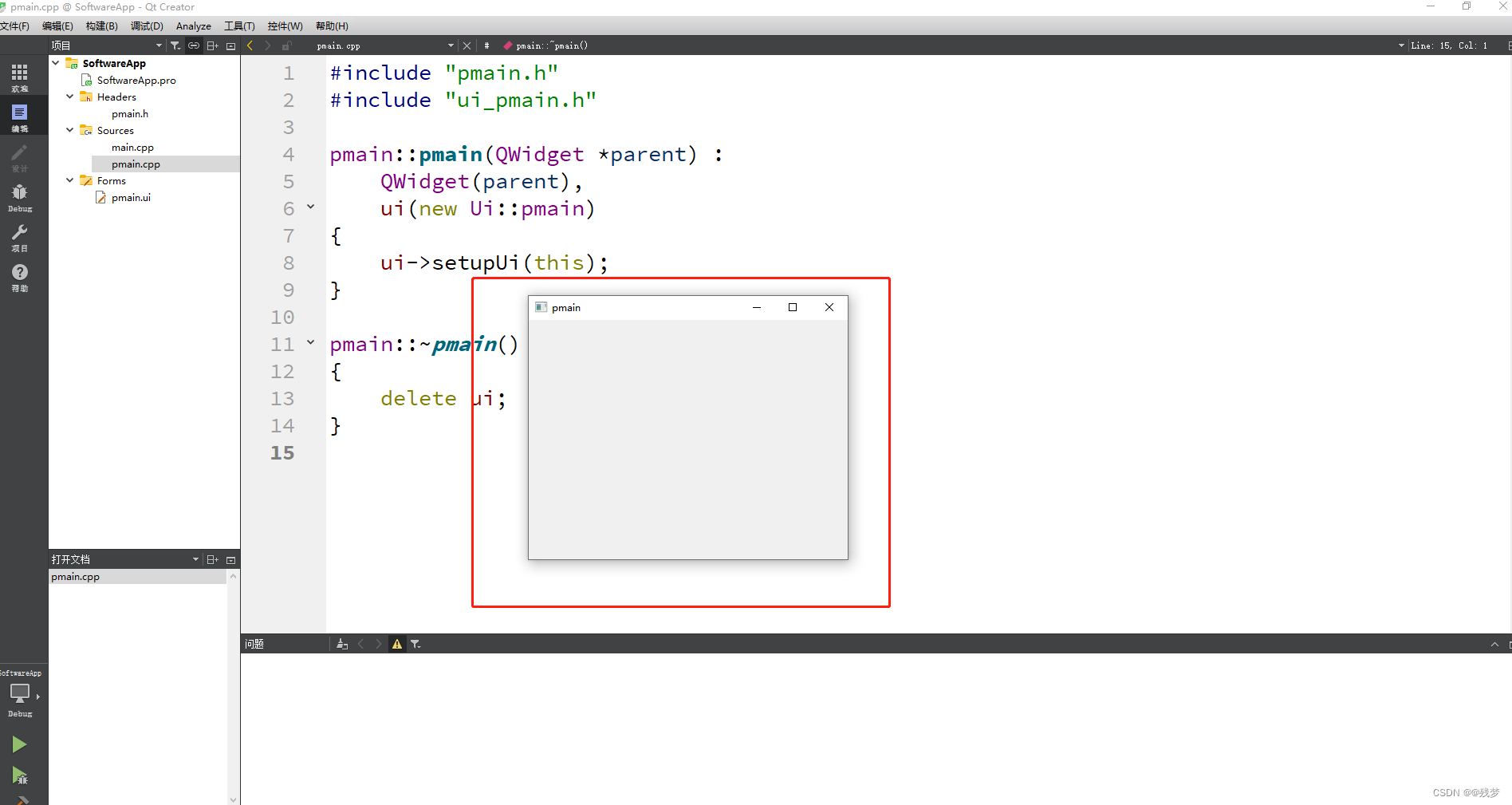This screenshot has height=805, width=1512.
Task: Click line number 15 in gutter
Action: [282, 452]
